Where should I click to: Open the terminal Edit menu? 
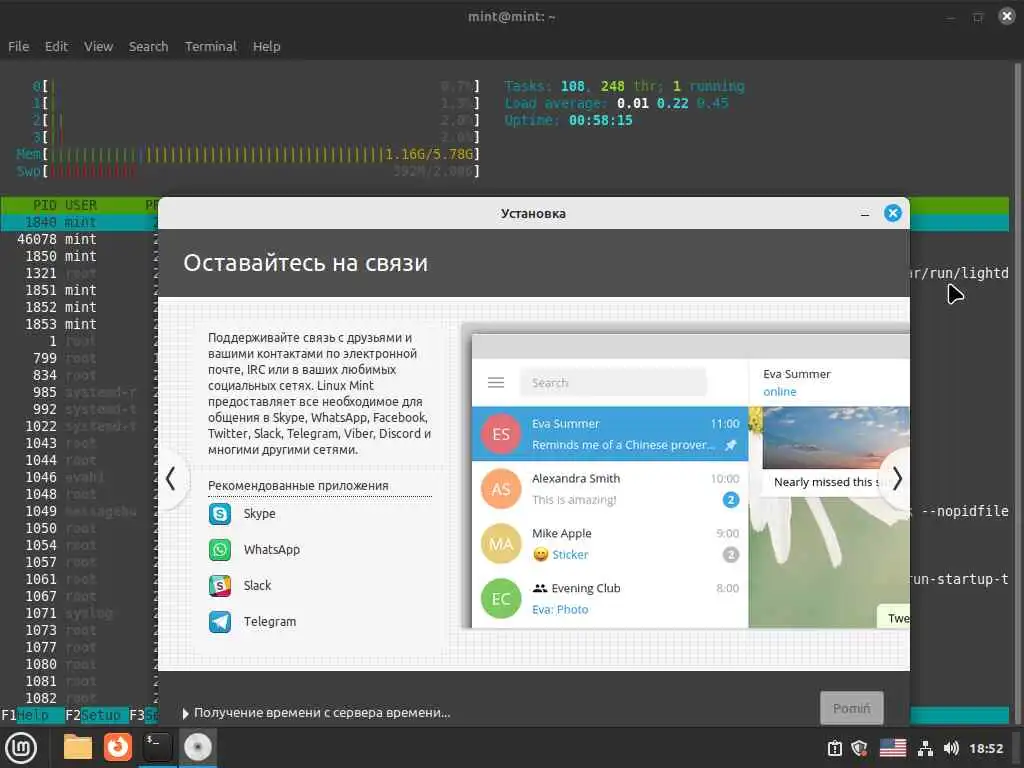click(56, 46)
